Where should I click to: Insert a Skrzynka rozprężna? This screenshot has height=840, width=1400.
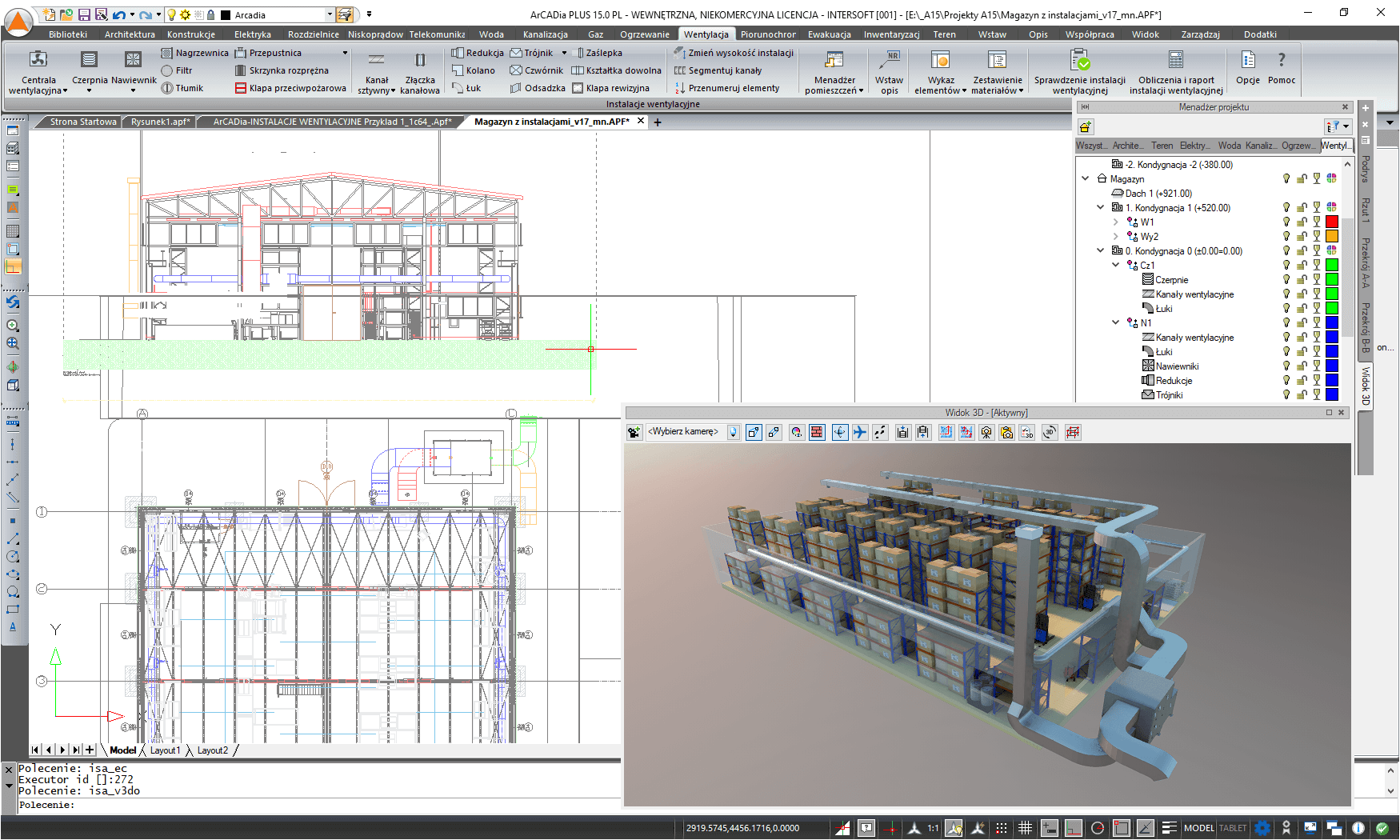282,70
